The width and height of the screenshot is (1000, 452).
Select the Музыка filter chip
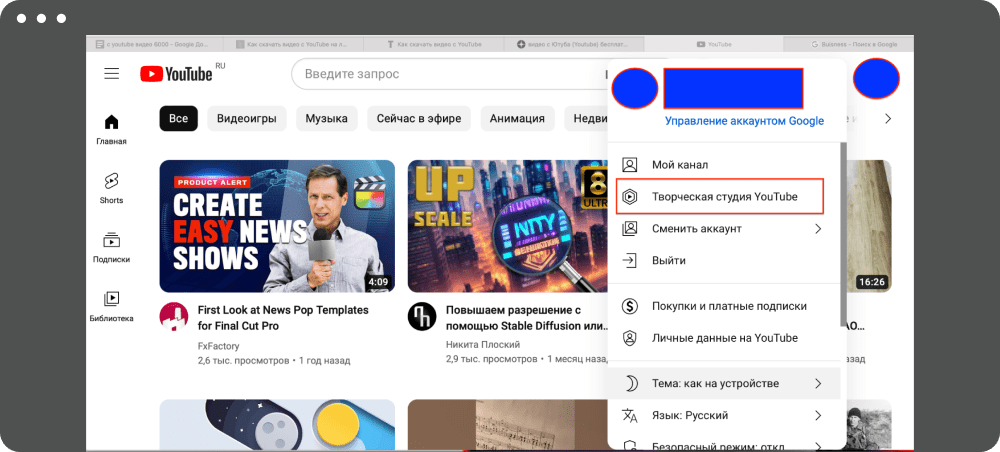[x=326, y=118]
